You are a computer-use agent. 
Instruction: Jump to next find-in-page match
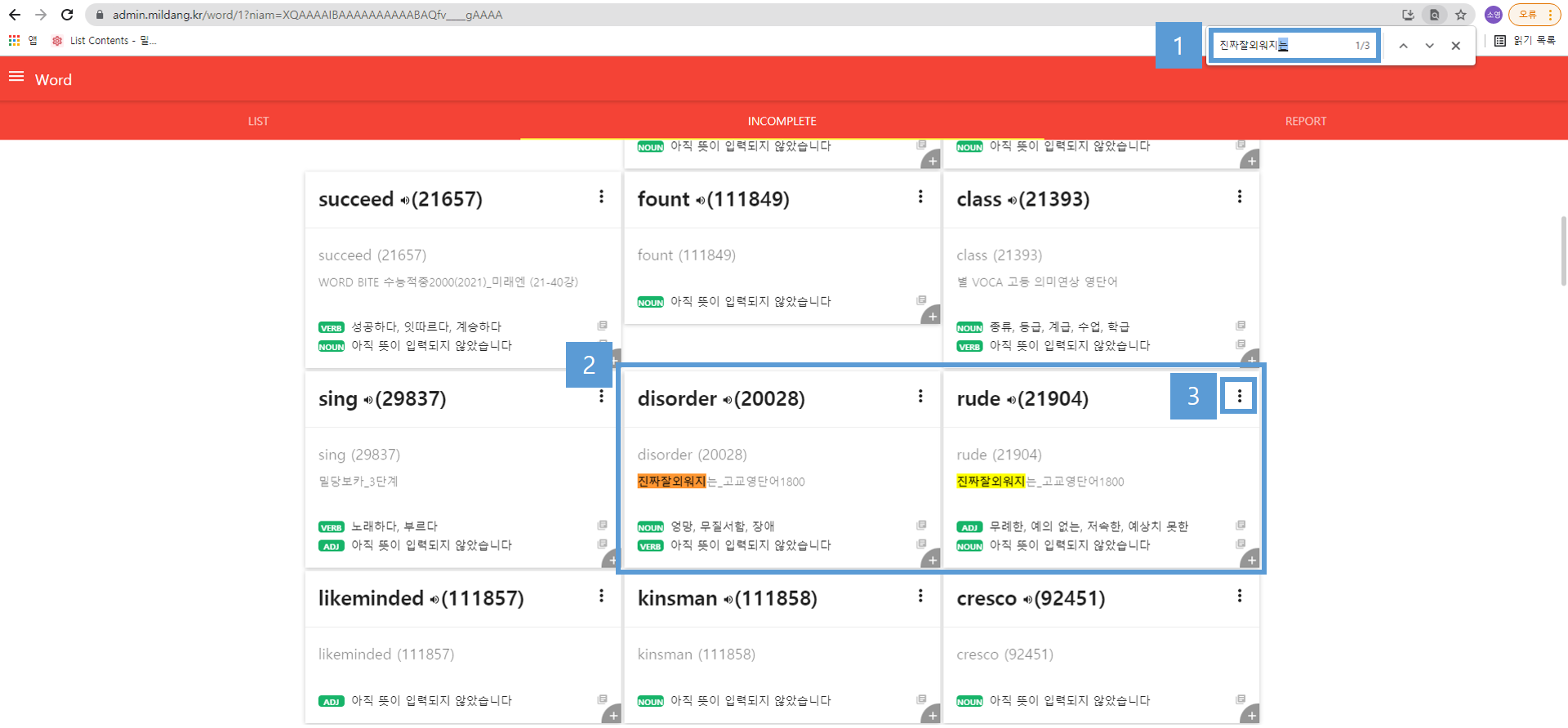pyautogui.click(x=1429, y=46)
